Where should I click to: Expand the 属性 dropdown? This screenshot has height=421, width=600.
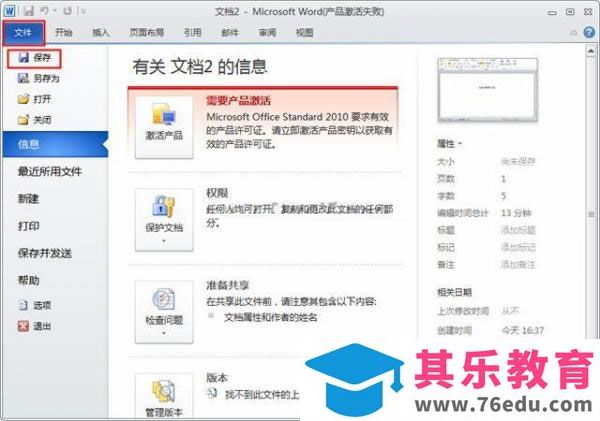click(x=450, y=144)
